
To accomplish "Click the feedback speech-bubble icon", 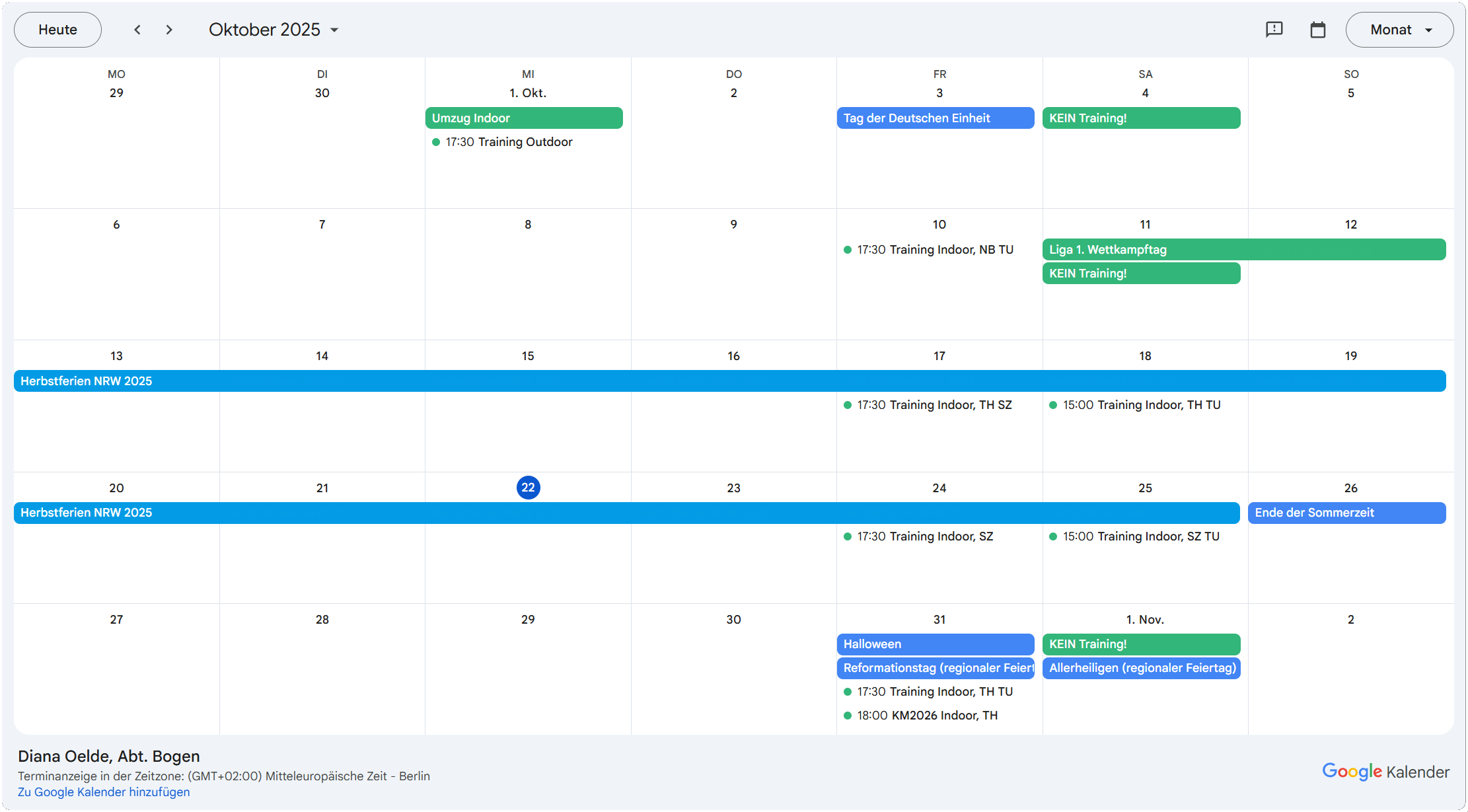I will click(x=1274, y=29).
